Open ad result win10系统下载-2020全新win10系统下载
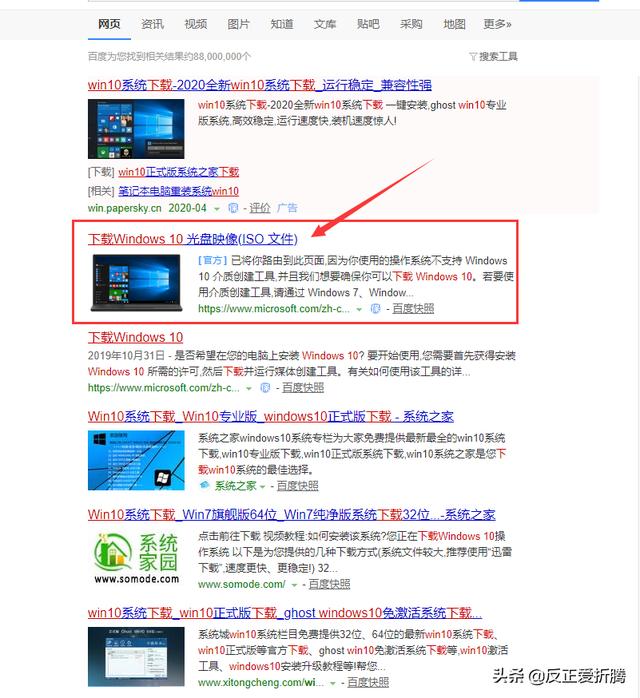The width and height of the screenshot is (640, 698). coord(259,85)
